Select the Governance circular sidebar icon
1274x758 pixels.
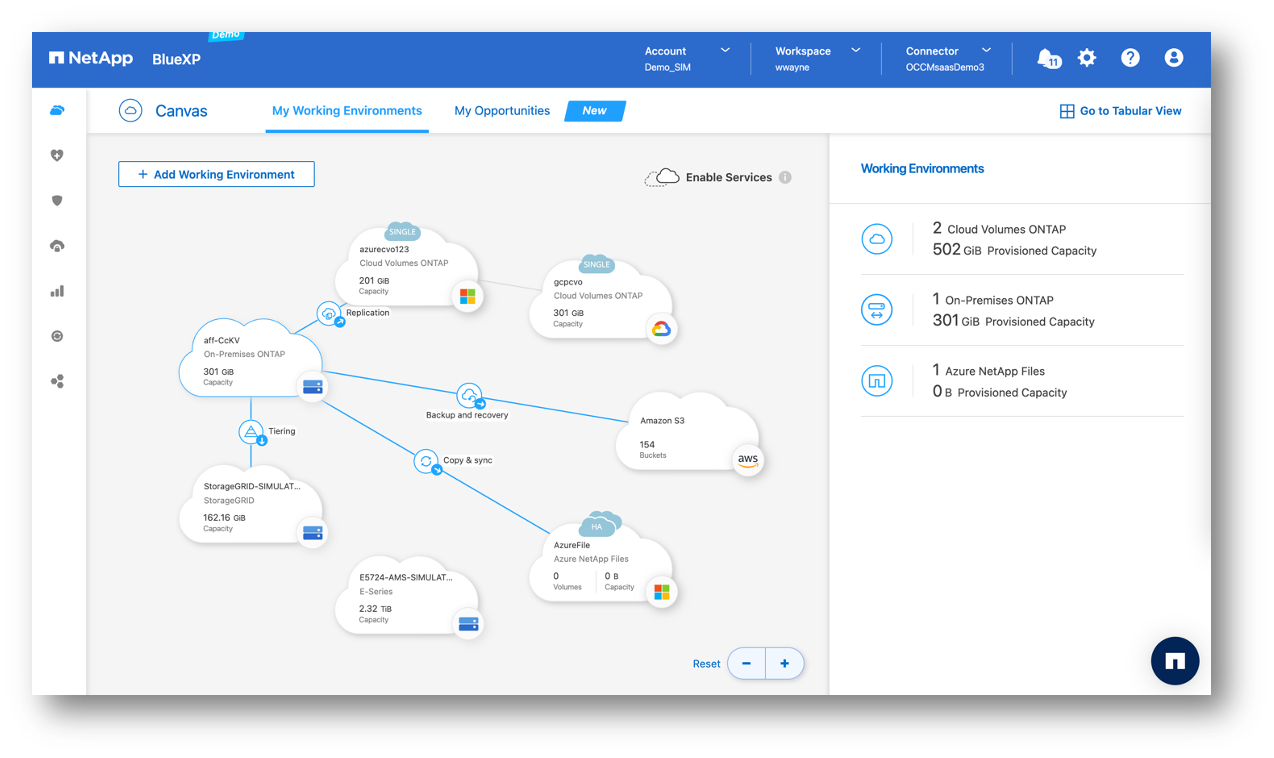(58, 336)
